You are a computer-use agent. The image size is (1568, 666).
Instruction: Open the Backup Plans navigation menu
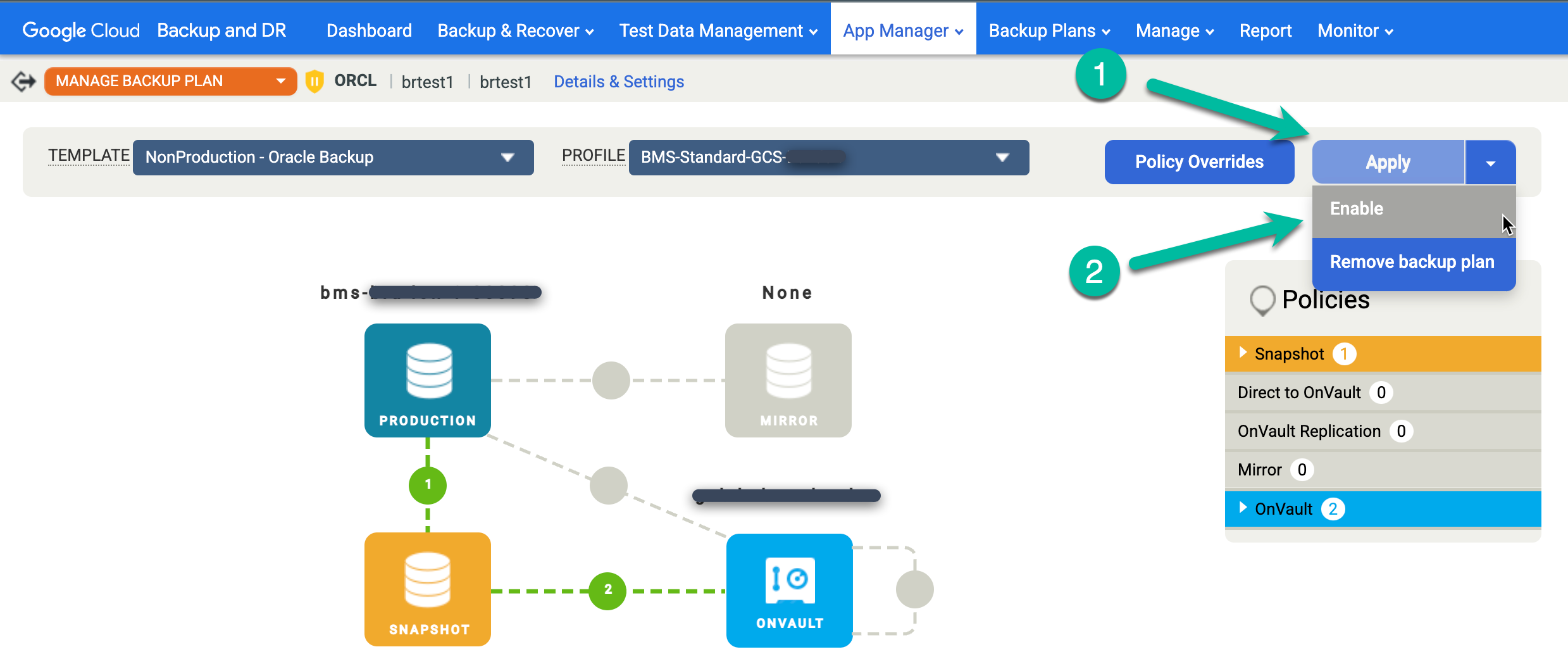pyautogui.click(x=1047, y=29)
